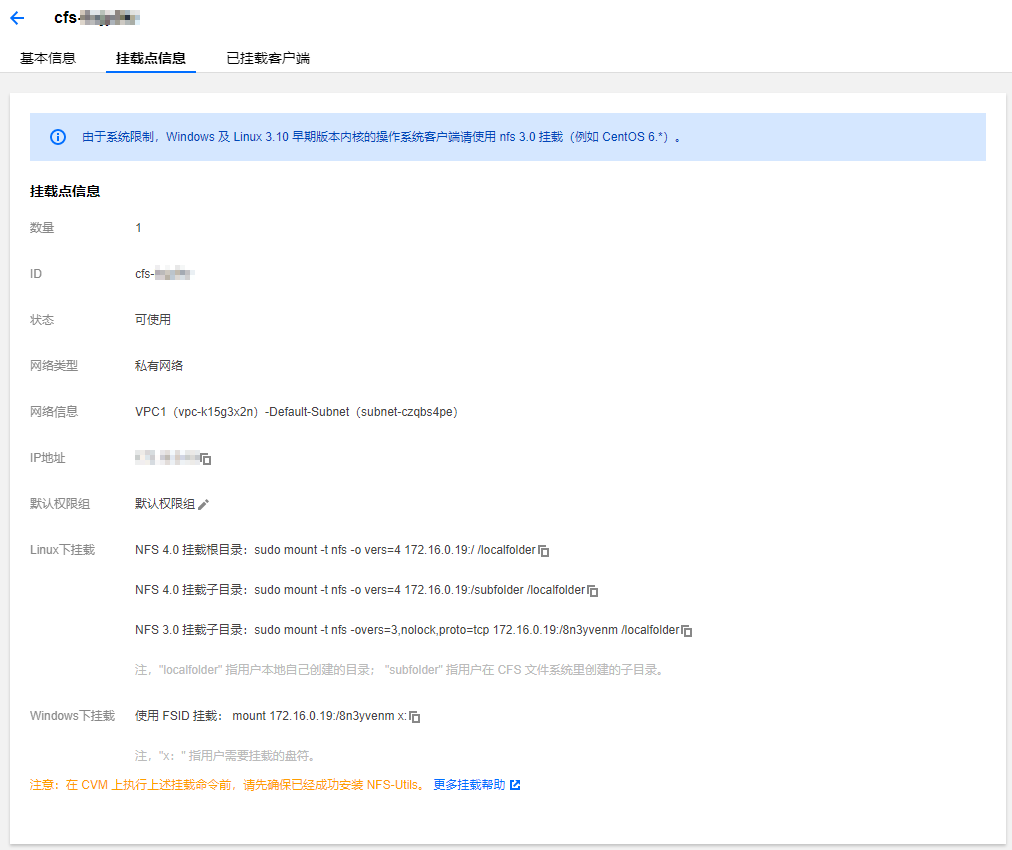Edit the default permission group via pencil icon

(203, 504)
